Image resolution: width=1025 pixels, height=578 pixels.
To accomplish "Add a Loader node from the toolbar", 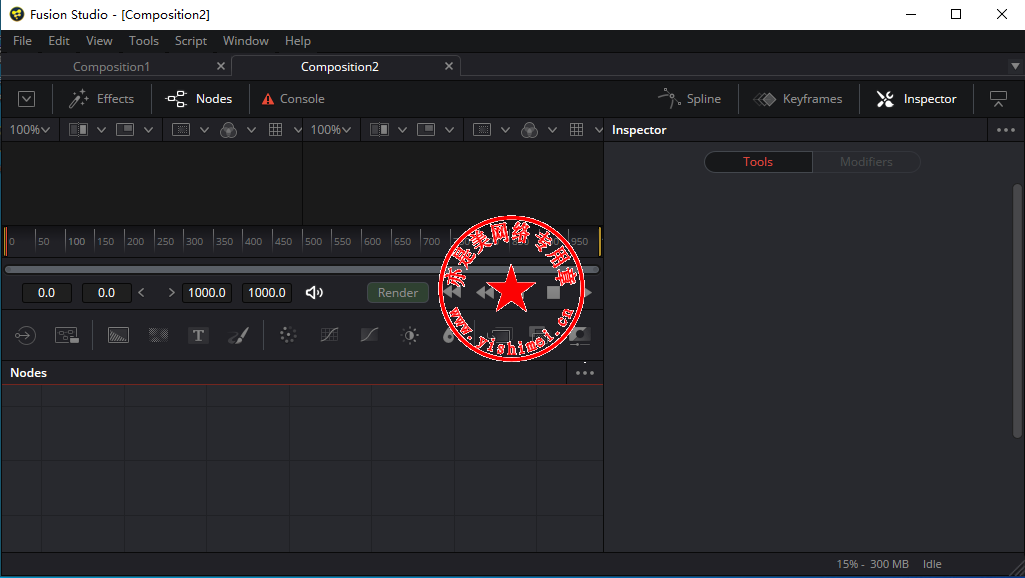I will [25, 335].
